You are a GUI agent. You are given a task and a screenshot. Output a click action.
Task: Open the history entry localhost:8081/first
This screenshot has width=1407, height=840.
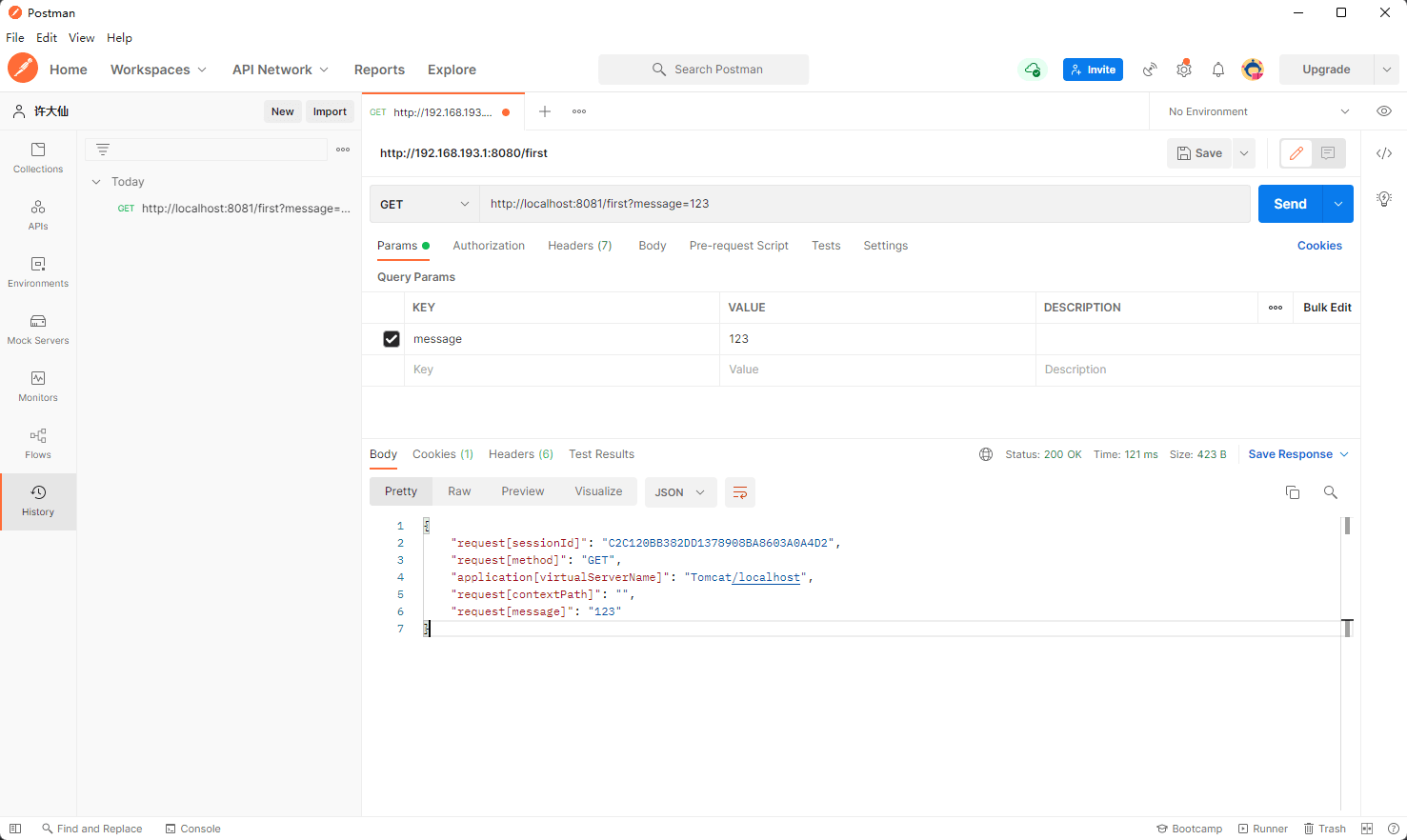click(233, 209)
